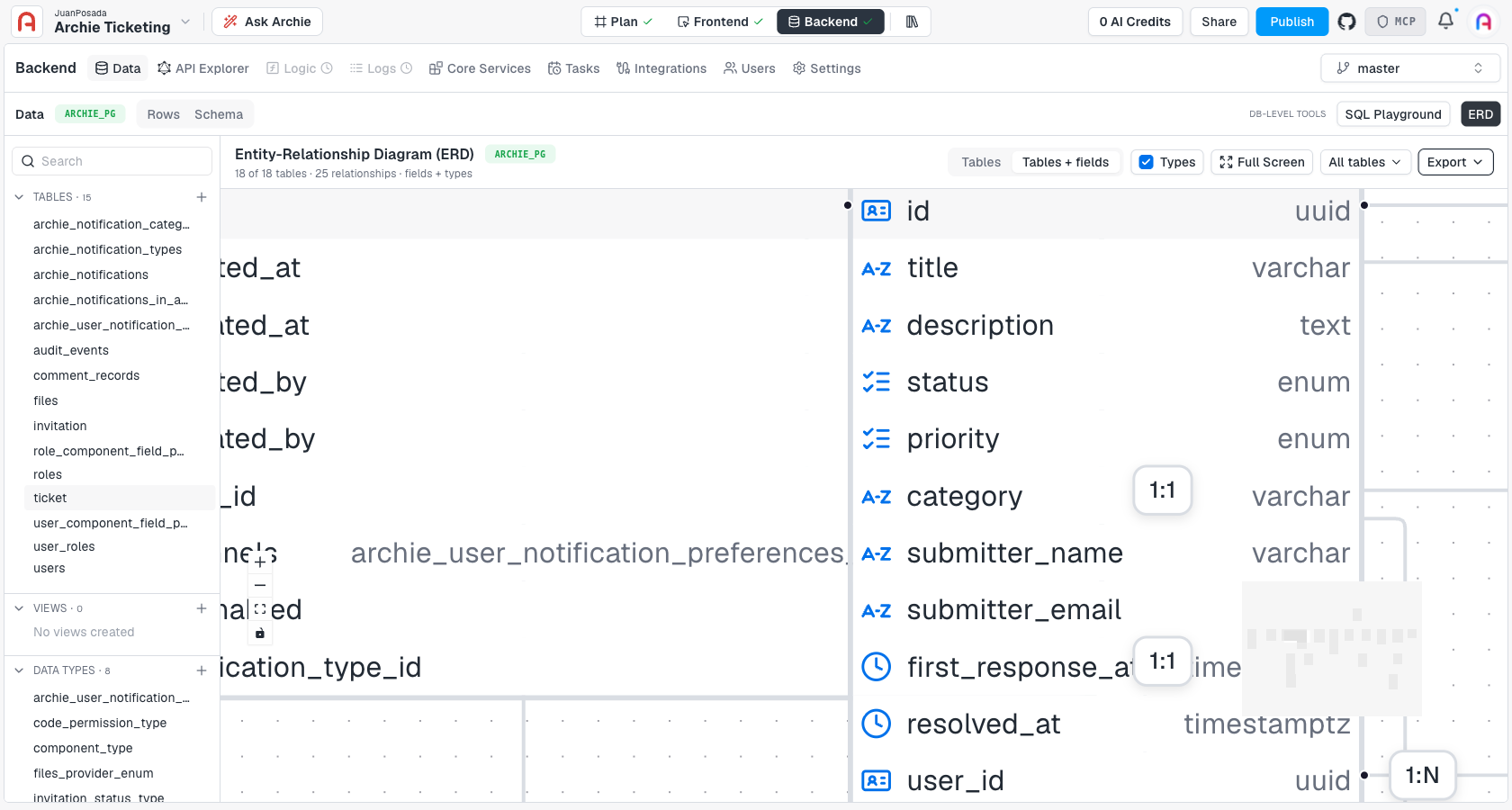Toggle the ERD canvas lock
Image resolution: width=1512 pixels, height=810 pixels.
tap(260, 634)
